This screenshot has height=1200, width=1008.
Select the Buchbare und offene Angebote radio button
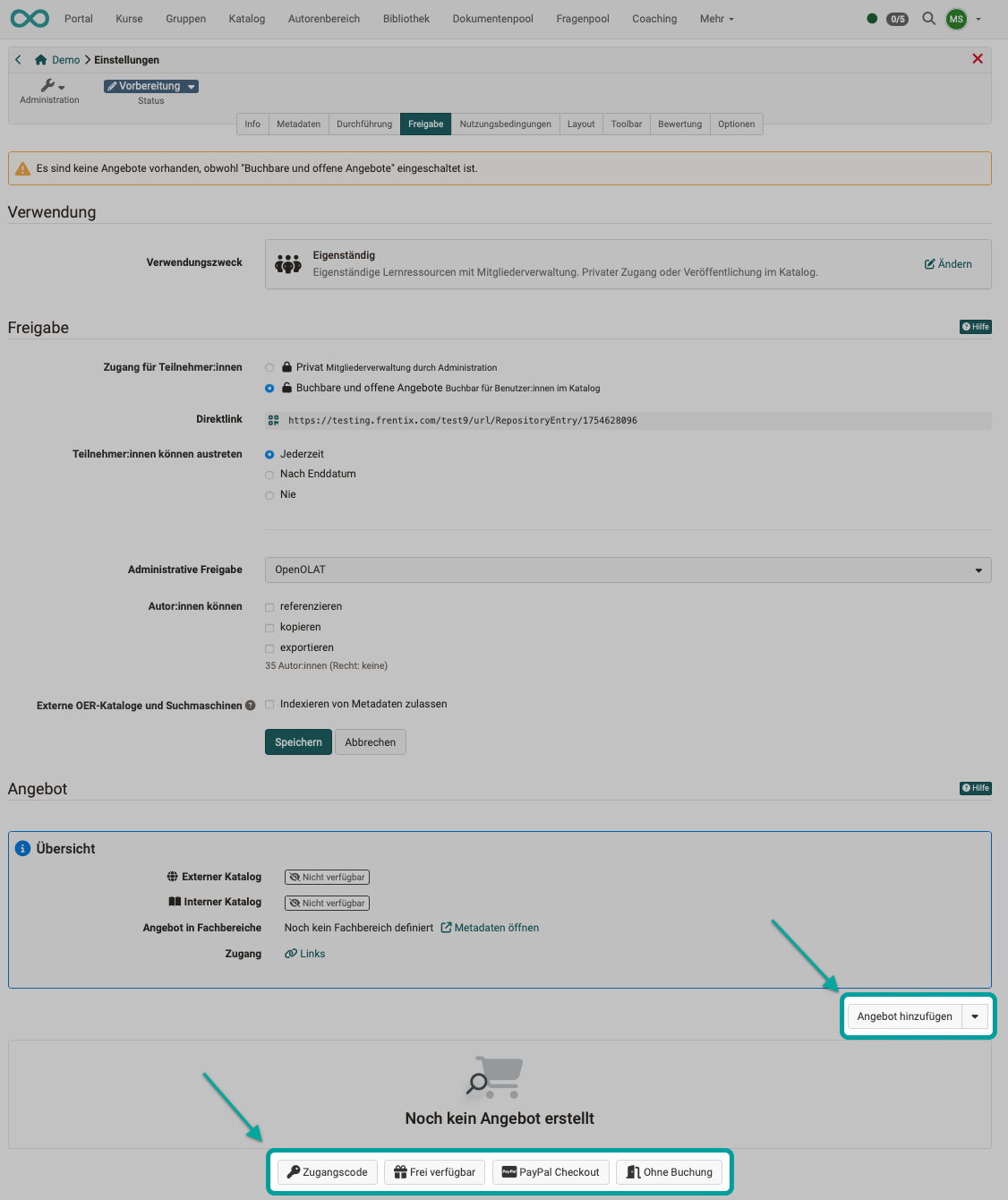click(269, 388)
